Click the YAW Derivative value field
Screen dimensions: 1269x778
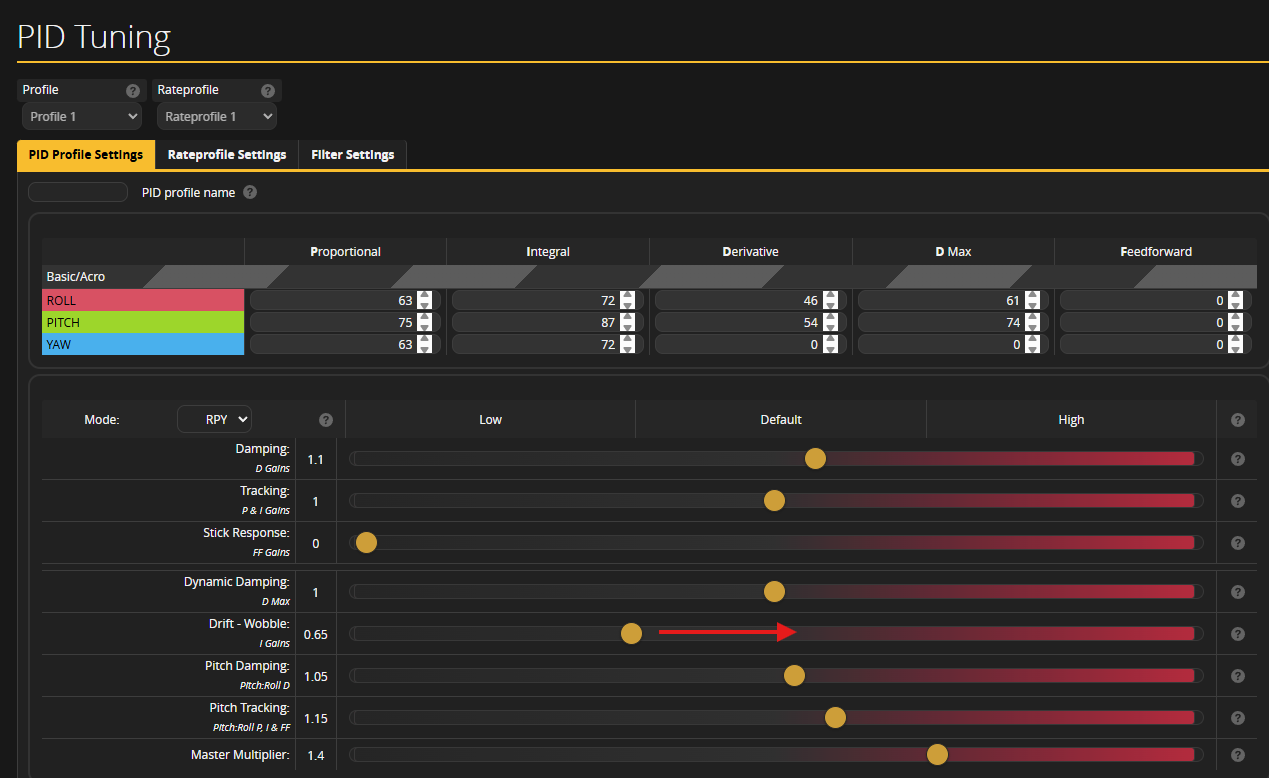751,344
